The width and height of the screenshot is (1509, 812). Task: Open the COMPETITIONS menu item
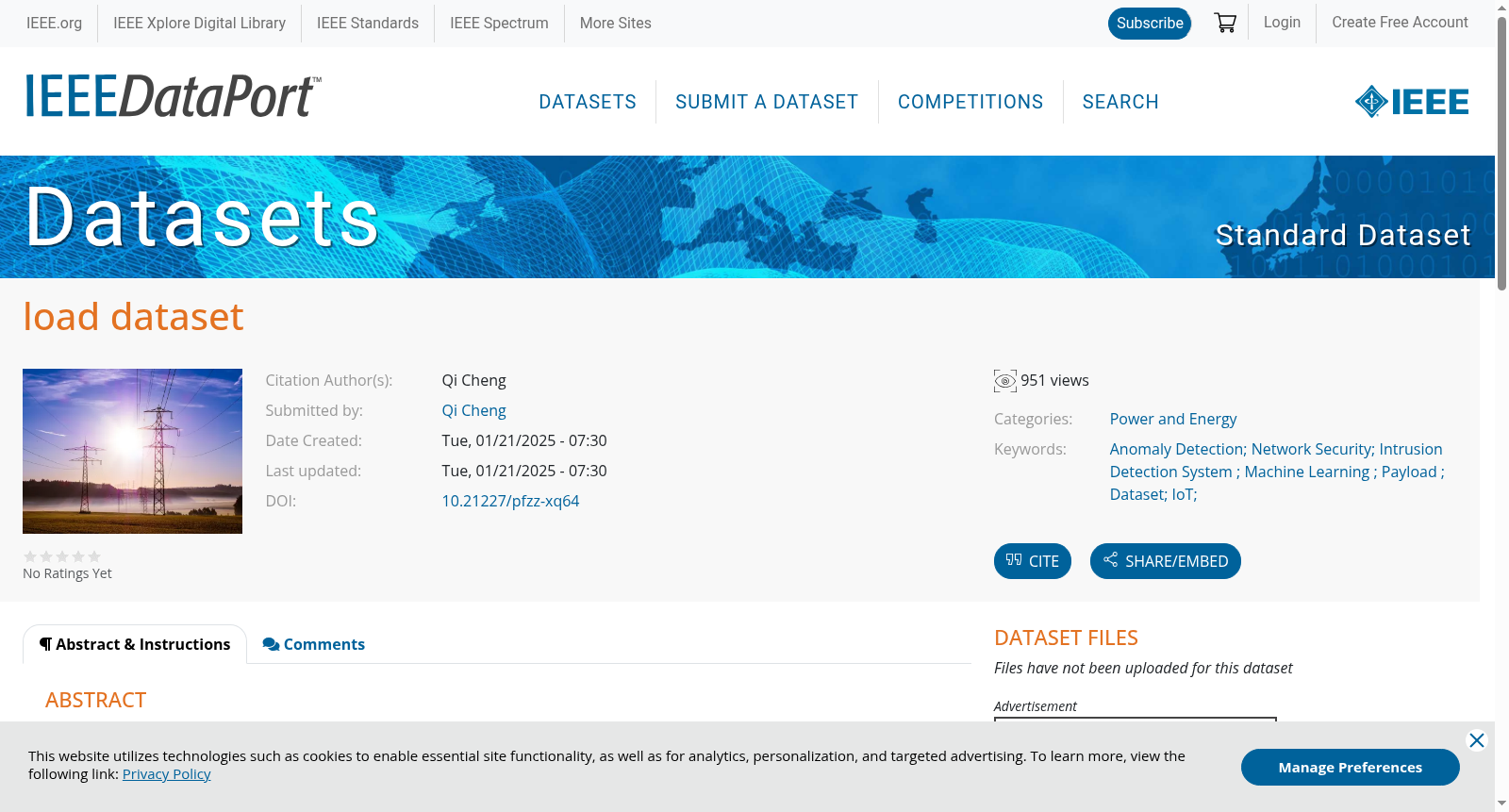(970, 102)
